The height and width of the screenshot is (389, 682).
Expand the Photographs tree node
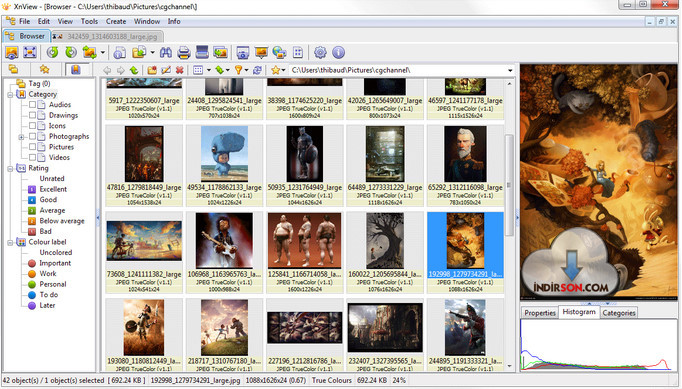[21, 137]
